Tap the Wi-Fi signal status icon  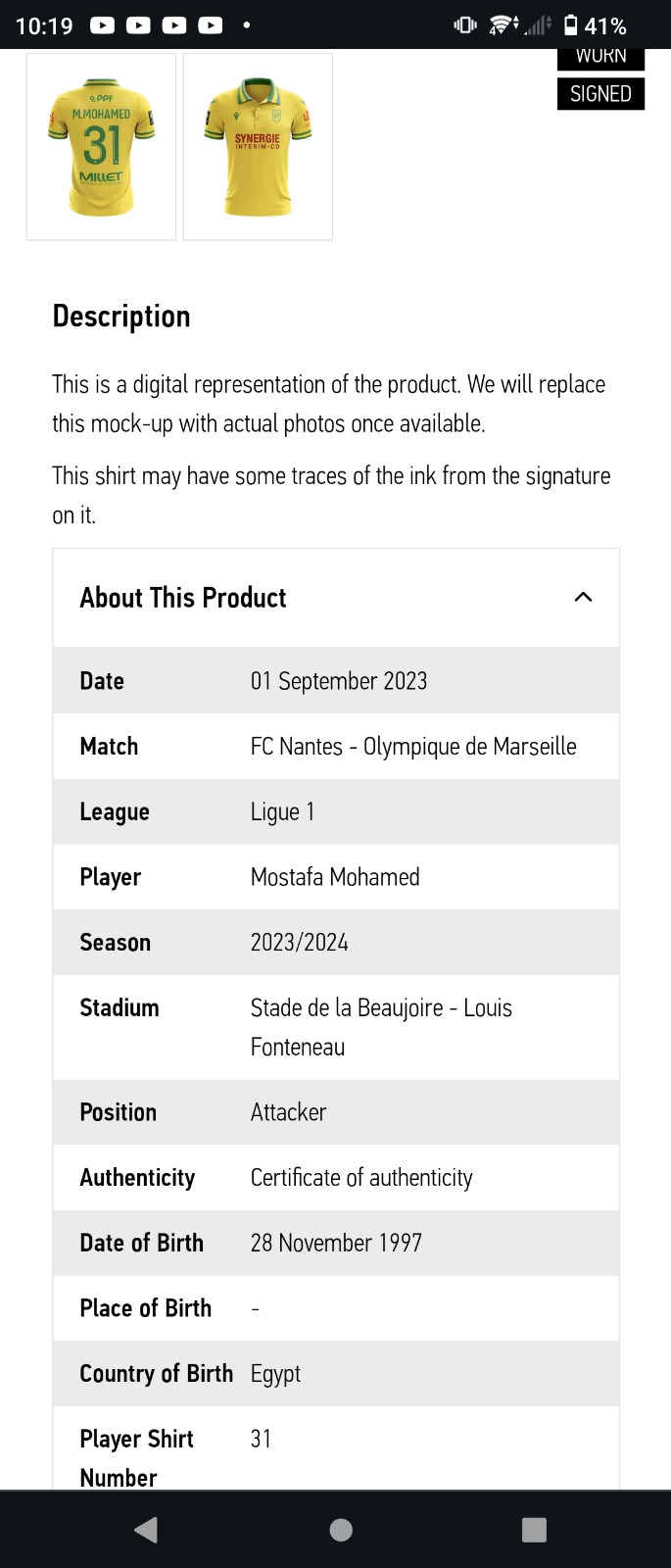point(503,25)
